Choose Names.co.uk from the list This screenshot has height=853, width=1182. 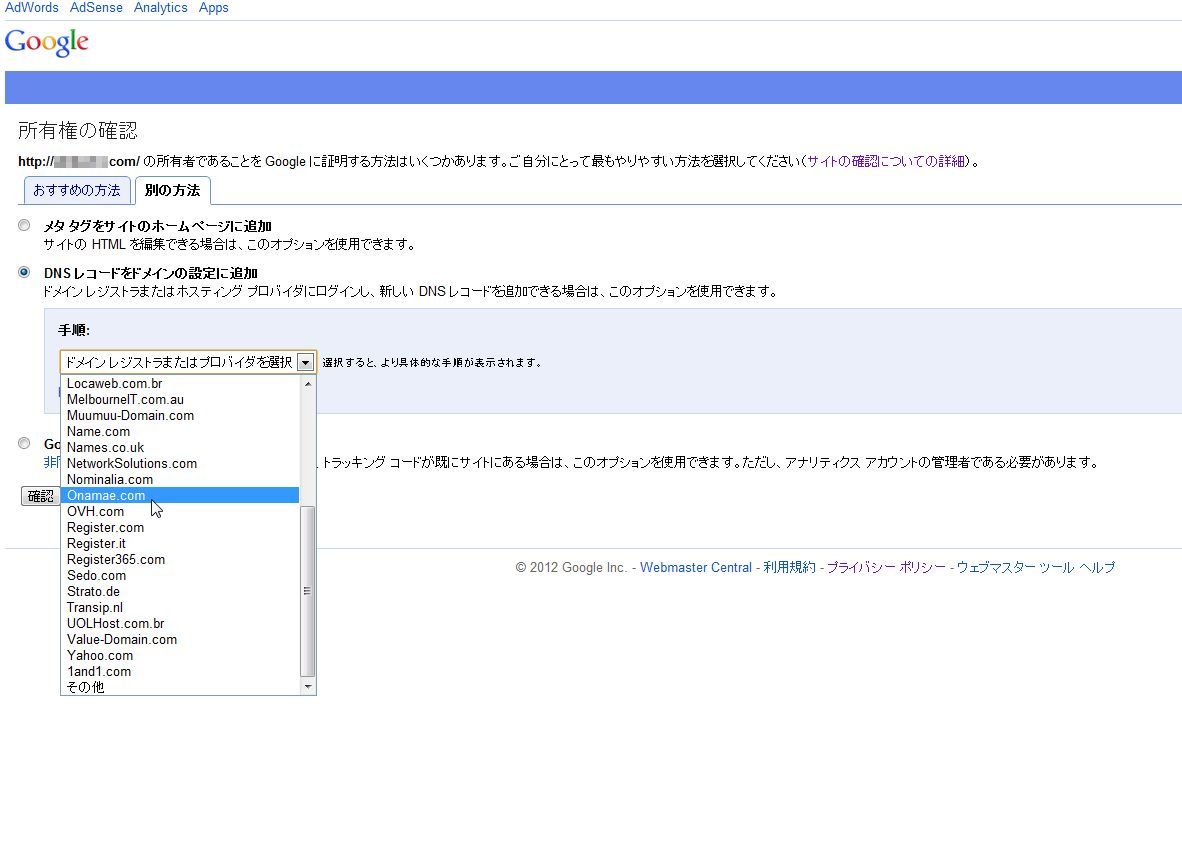pos(179,448)
